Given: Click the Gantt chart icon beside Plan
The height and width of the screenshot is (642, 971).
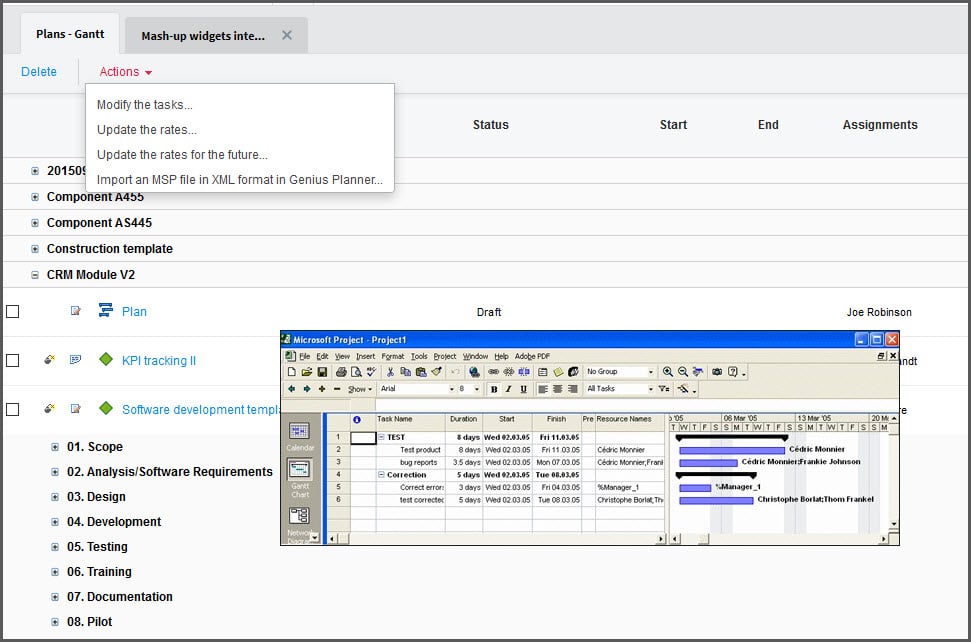Looking at the screenshot, I should point(106,311).
